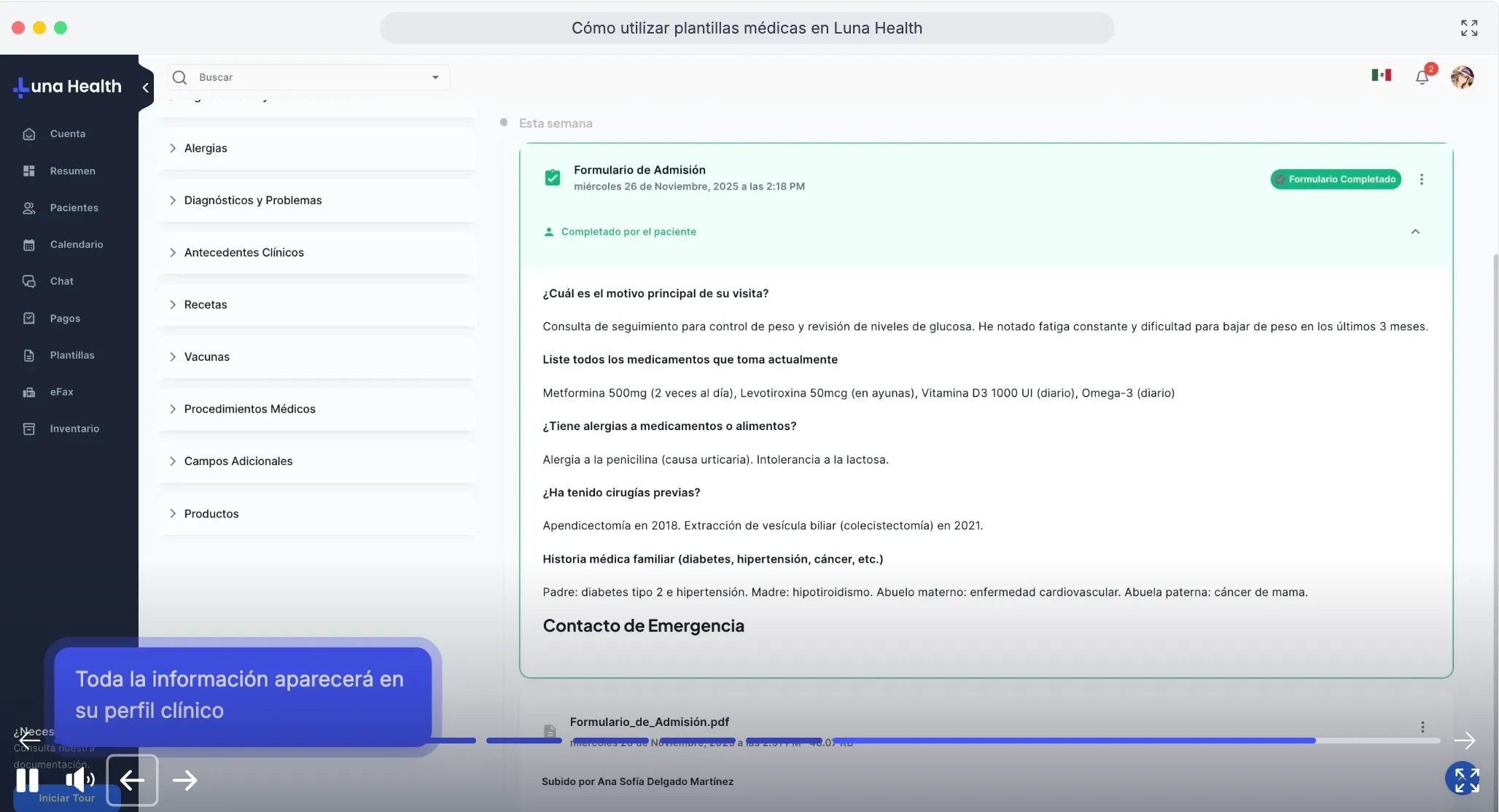Select the Inventario icon
Viewport: 1499px width, 812px height.
point(28,429)
